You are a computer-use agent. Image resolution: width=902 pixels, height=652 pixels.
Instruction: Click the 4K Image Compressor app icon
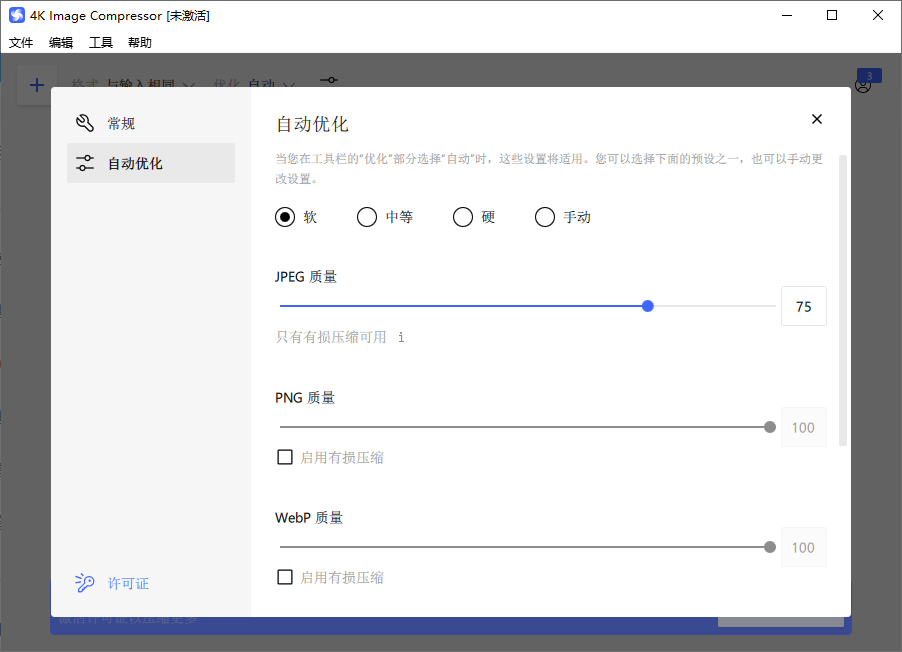(x=17, y=15)
